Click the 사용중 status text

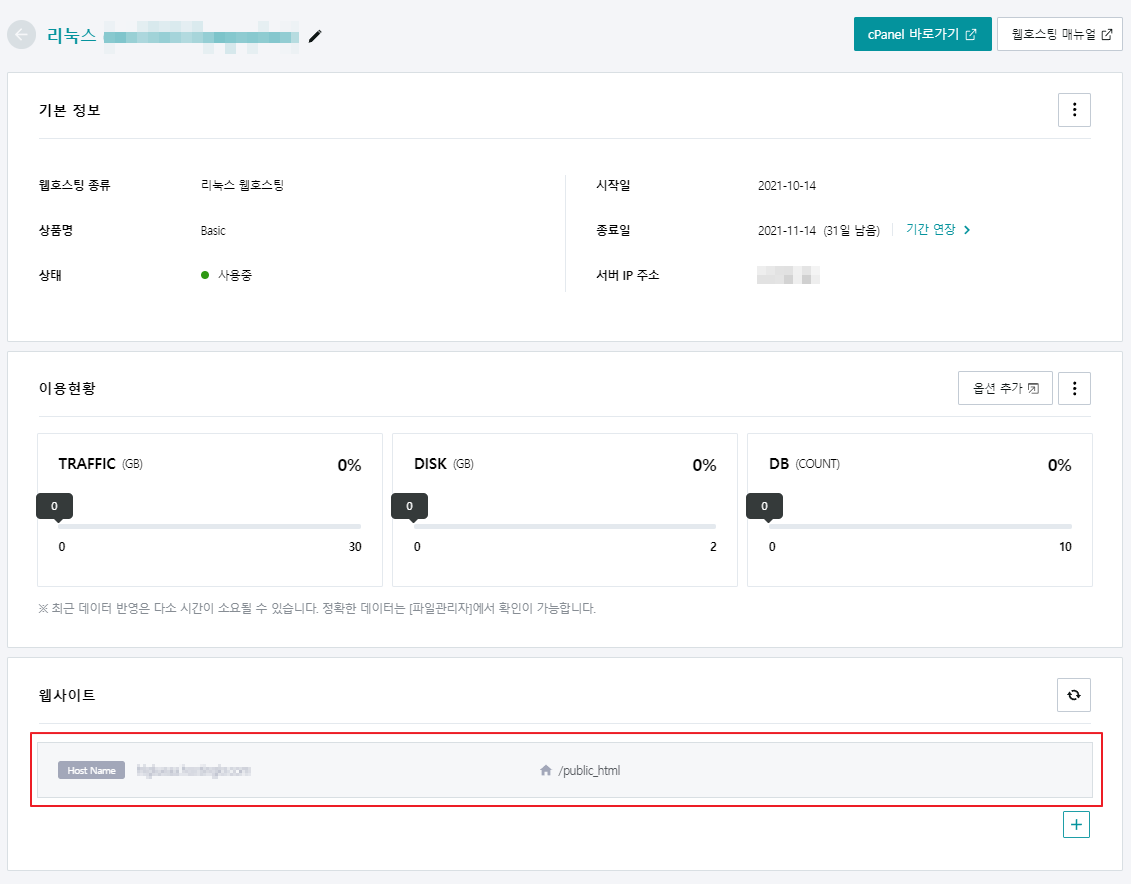click(234, 275)
